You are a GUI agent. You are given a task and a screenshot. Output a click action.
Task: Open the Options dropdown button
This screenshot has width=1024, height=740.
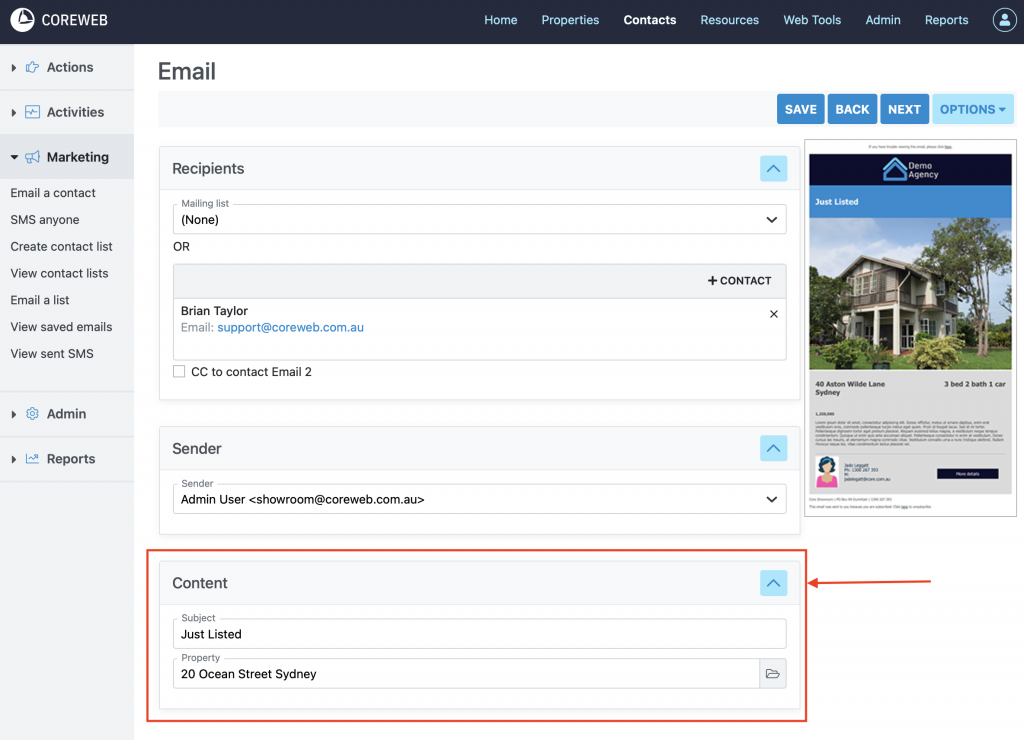(972, 109)
